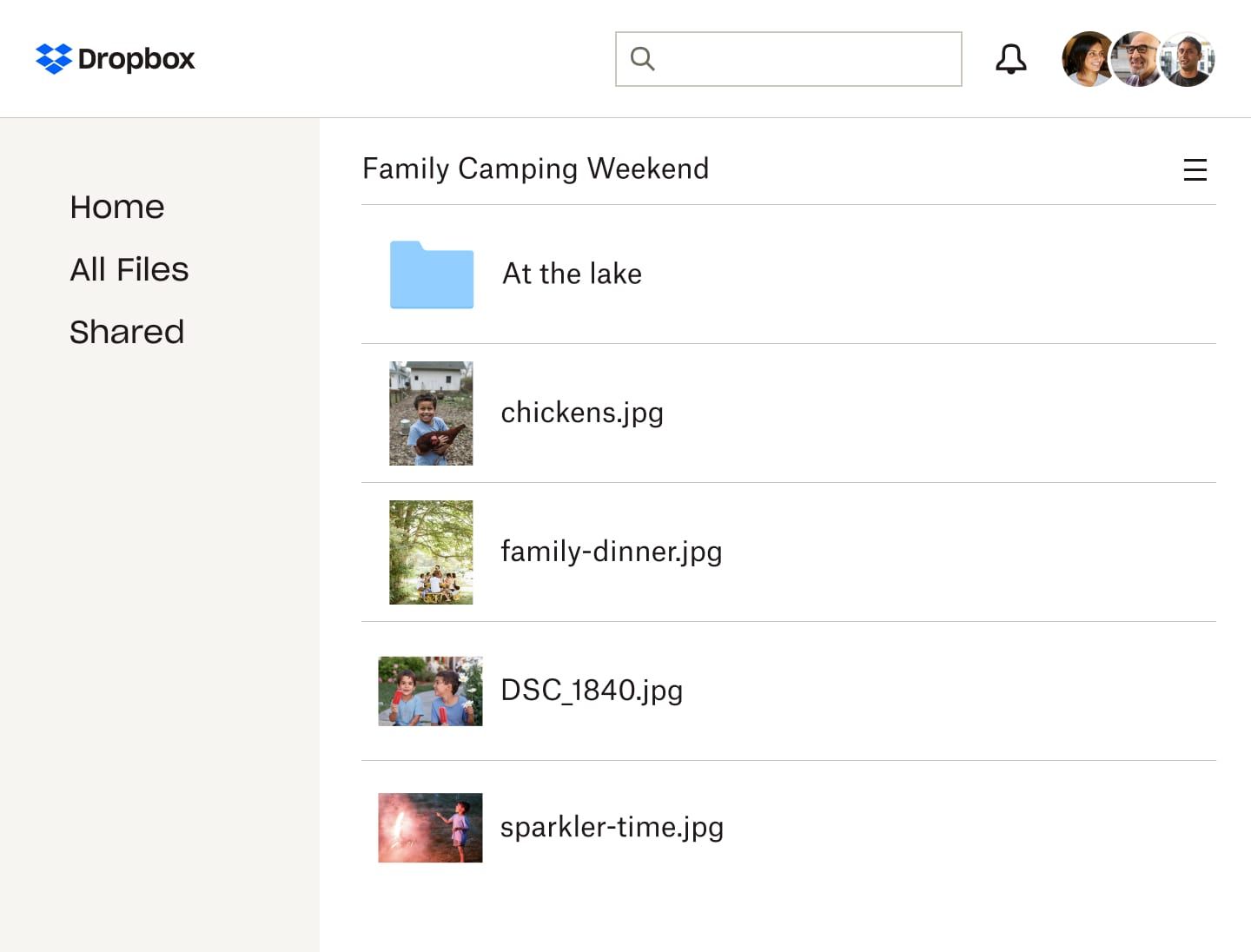Click the Dropbox logo icon
1251x952 pixels.
(x=52, y=59)
